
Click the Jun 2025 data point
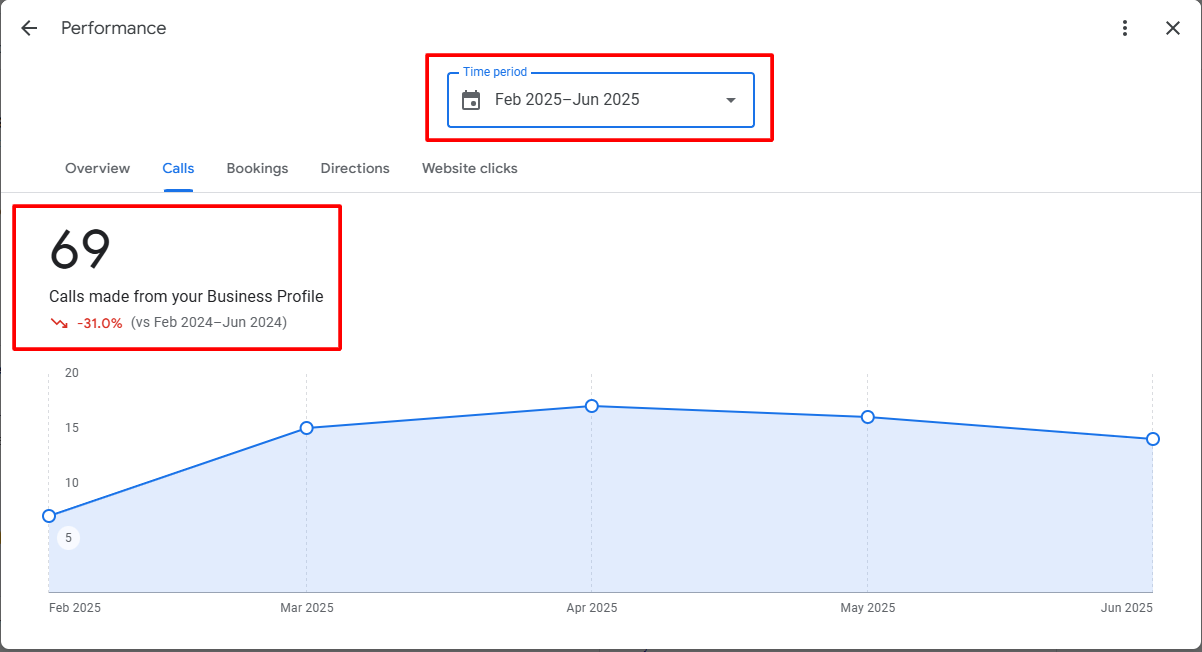click(x=1153, y=439)
